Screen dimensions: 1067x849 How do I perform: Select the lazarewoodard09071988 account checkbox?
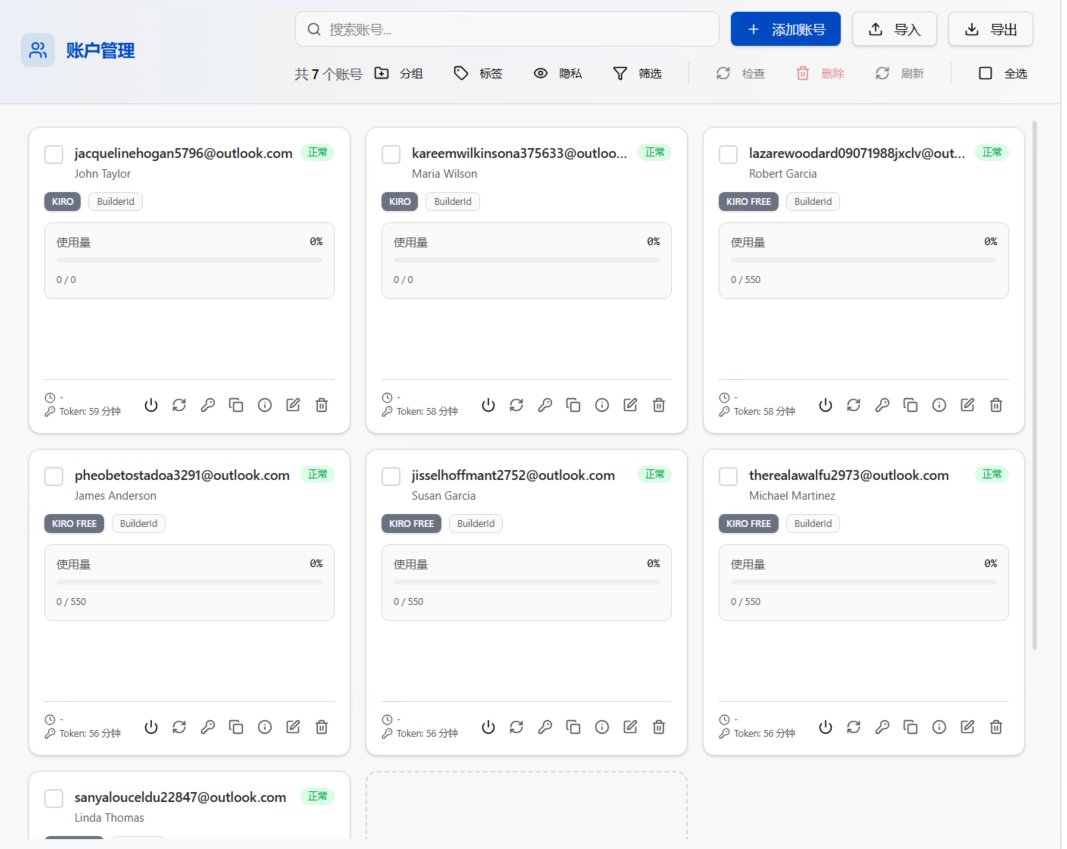point(728,154)
